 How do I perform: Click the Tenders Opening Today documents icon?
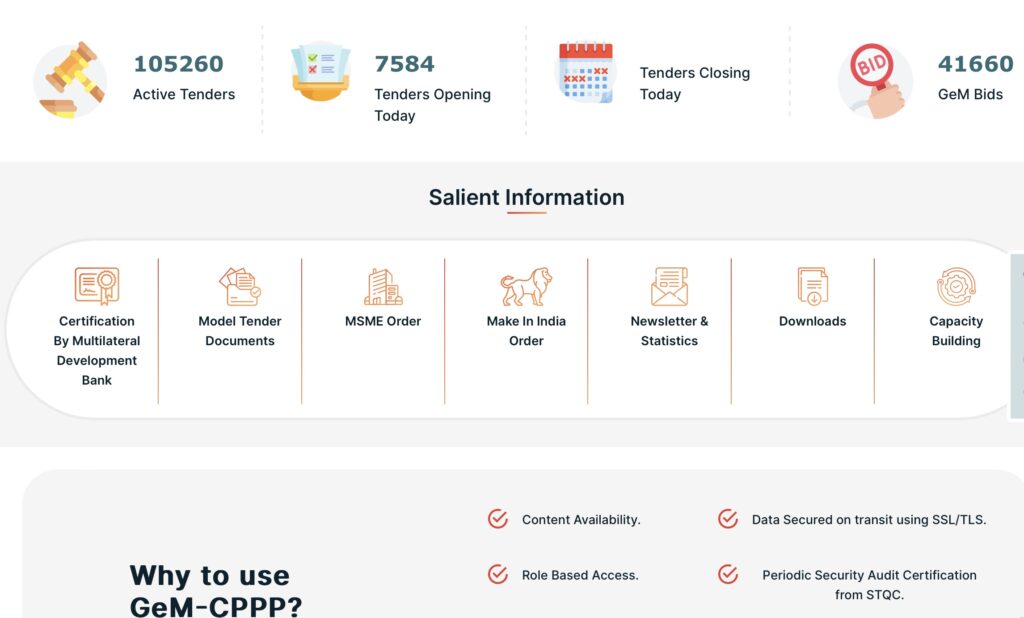pos(320,72)
